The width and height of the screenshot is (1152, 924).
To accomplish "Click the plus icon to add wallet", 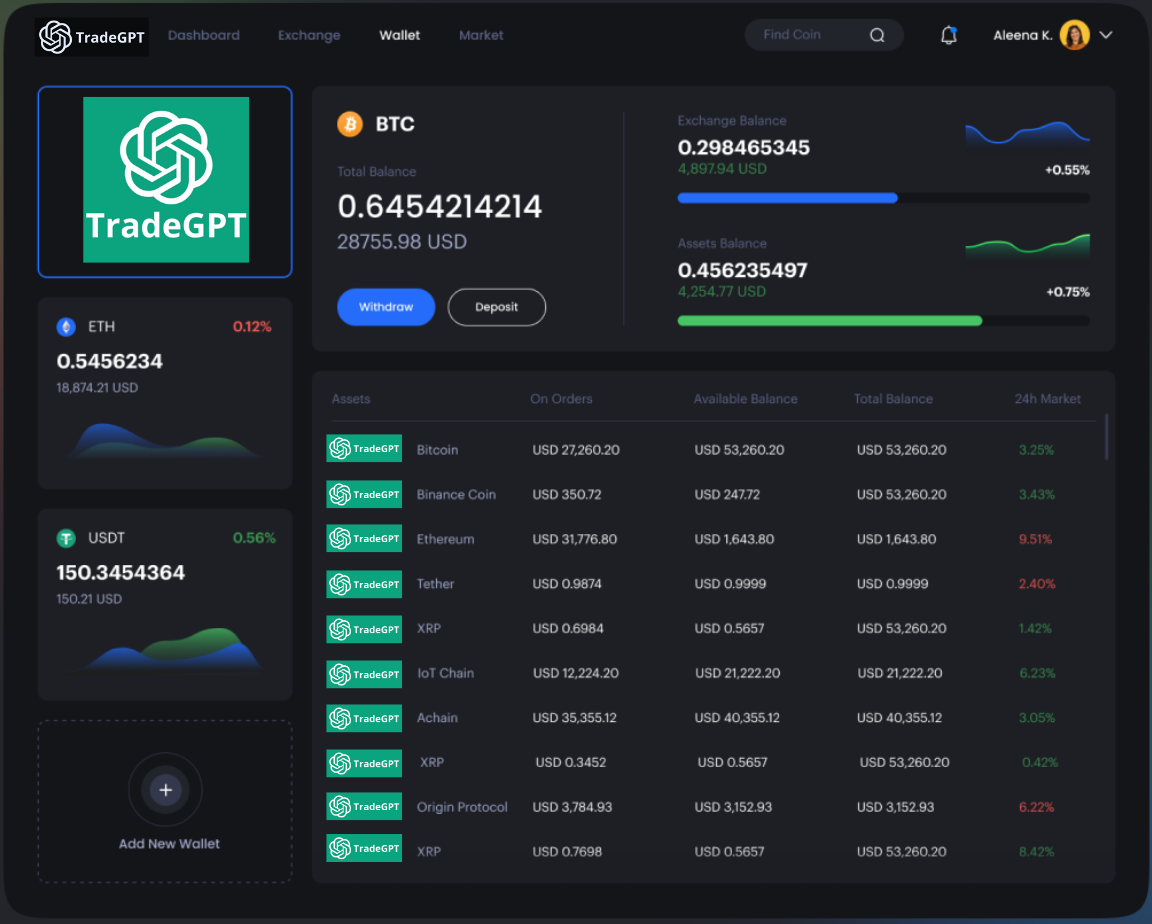I will pyautogui.click(x=166, y=790).
